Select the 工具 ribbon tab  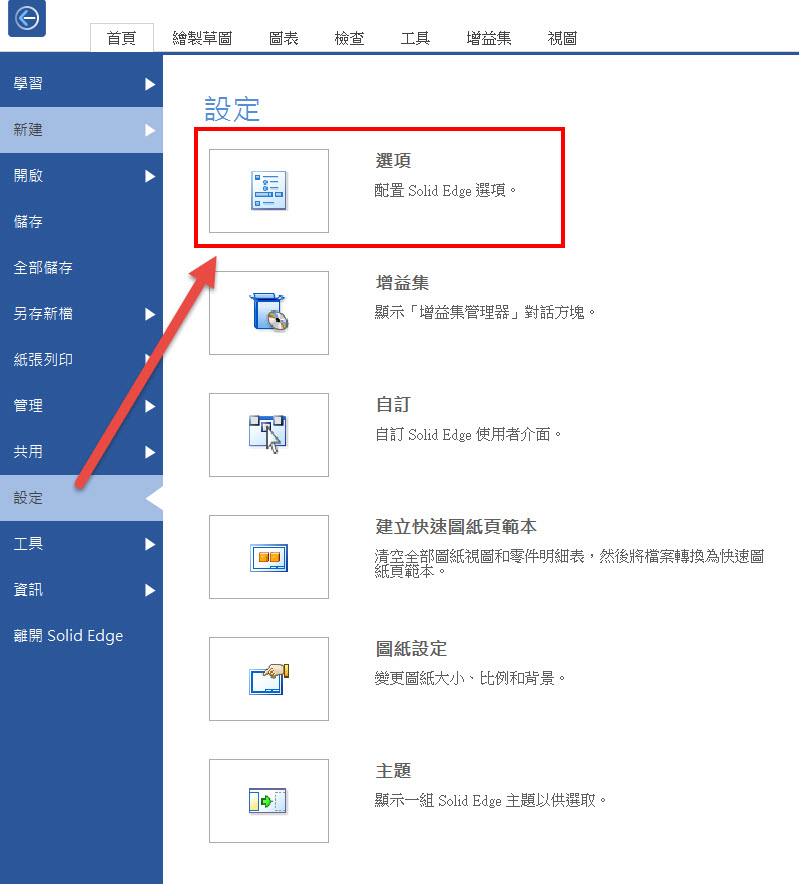click(x=416, y=38)
